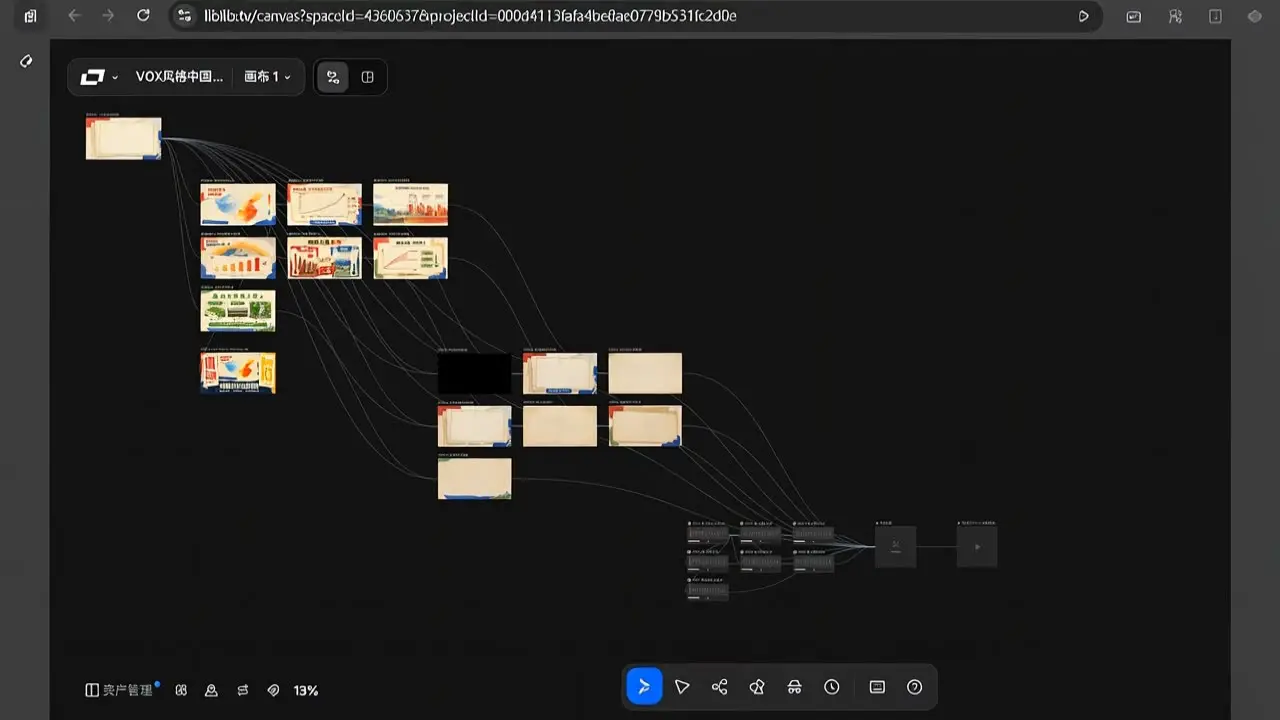Image resolution: width=1280 pixels, height=720 pixels.
Task: Open the history clock icon
Action: (x=832, y=687)
